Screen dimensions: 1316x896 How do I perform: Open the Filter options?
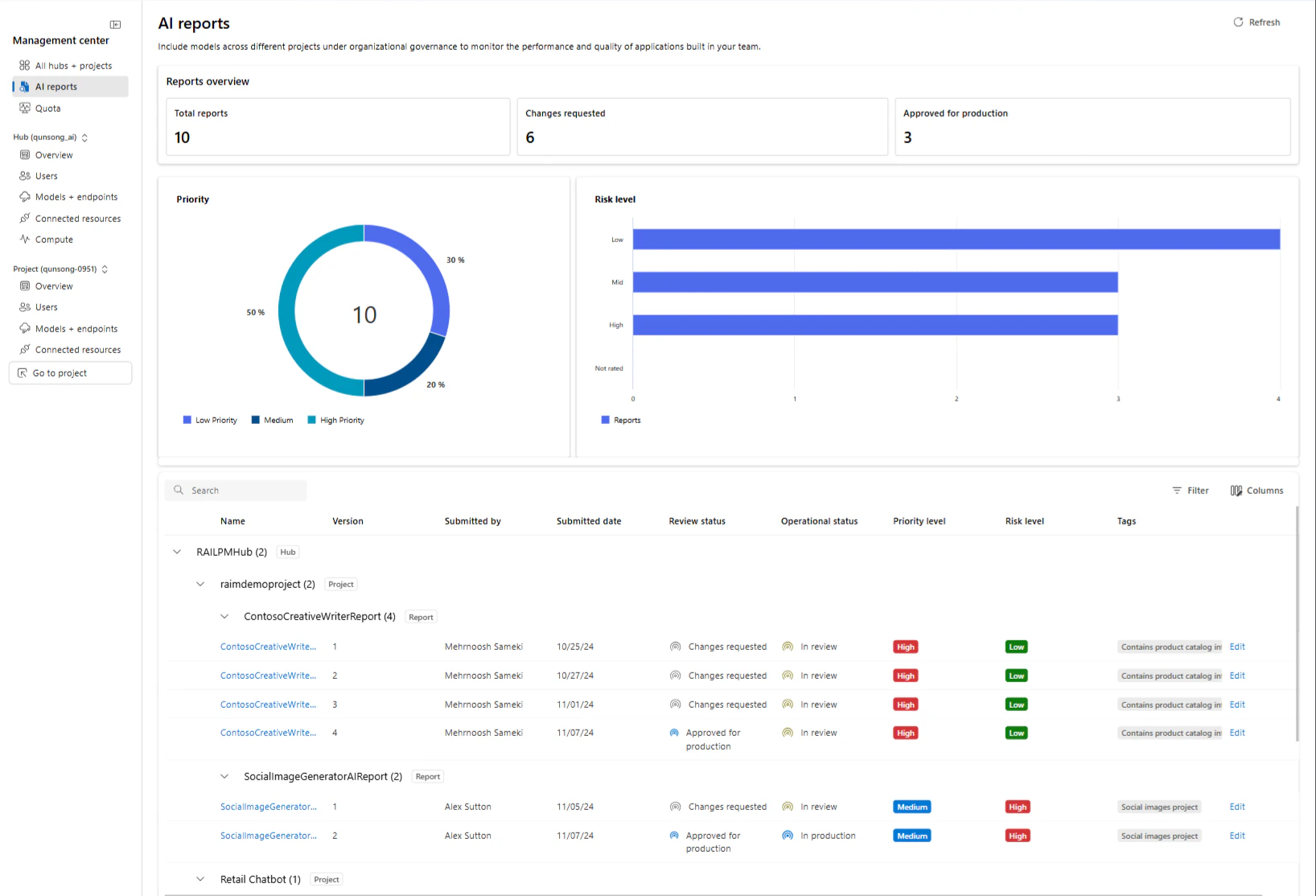1191,491
